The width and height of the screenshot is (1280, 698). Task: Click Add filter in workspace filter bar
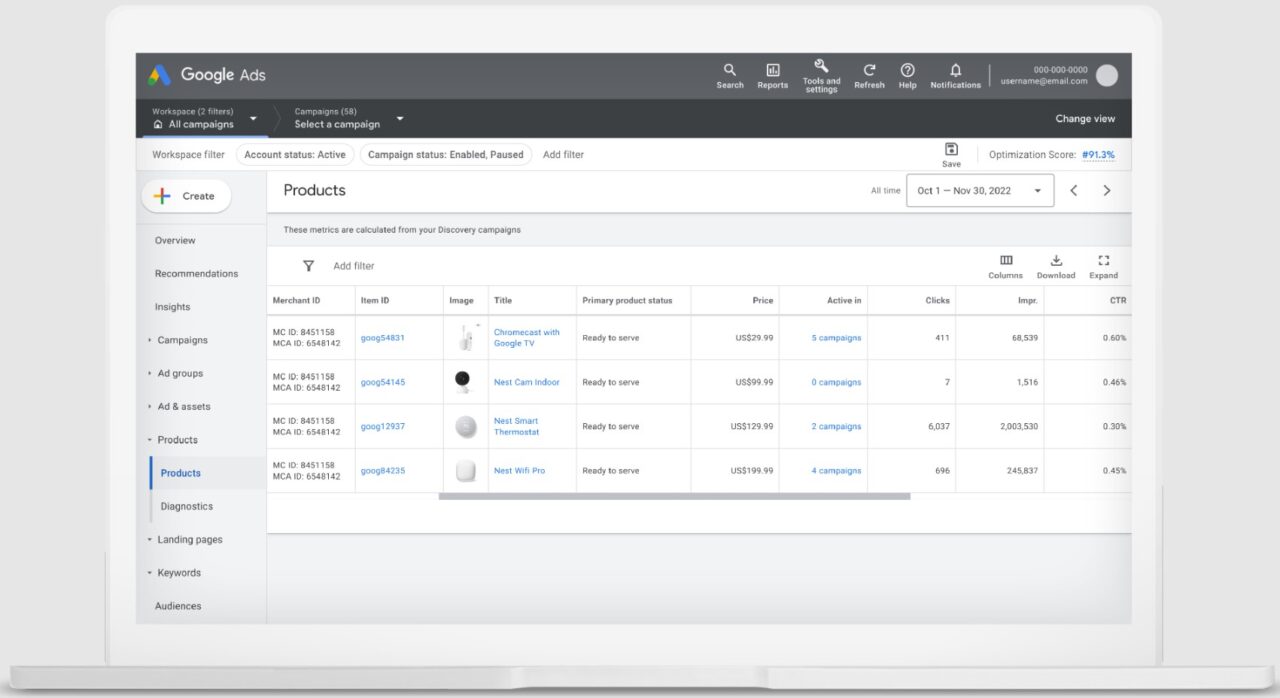tap(563, 155)
